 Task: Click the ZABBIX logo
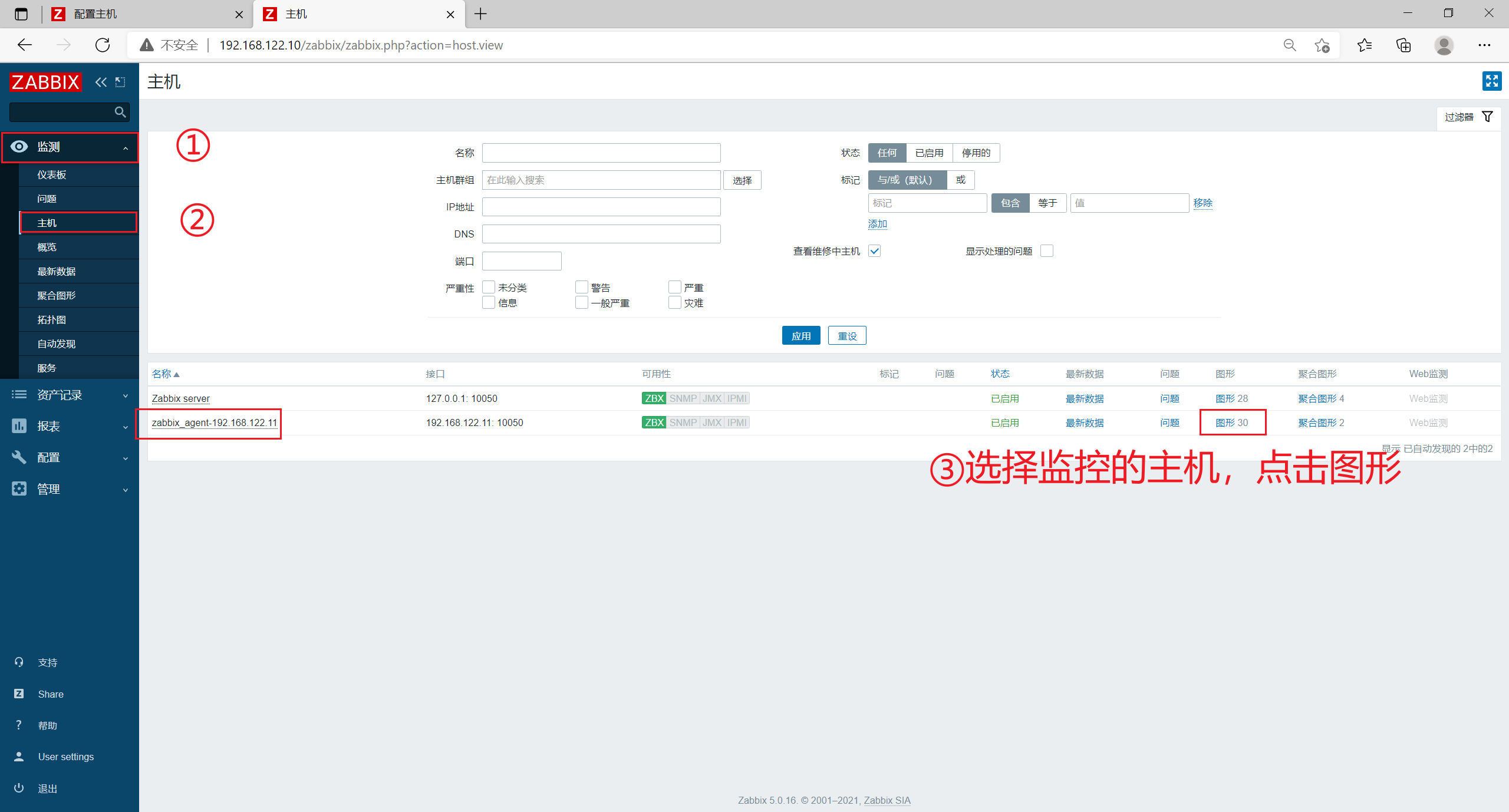click(x=45, y=82)
